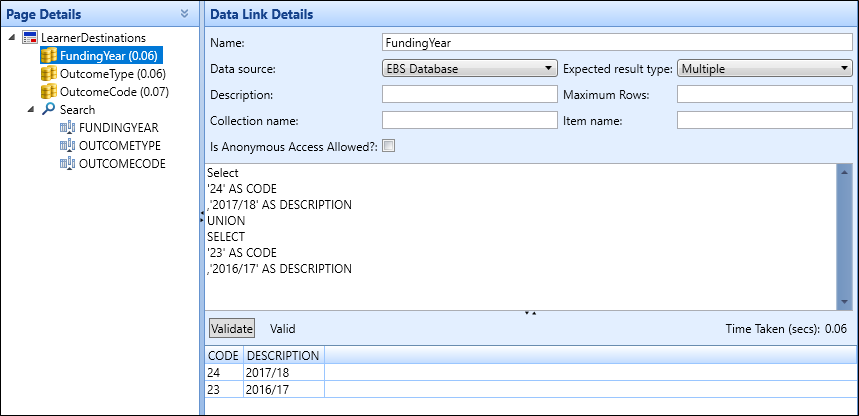Open the Data source dropdown
This screenshot has width=859, height=416.
click(x=469, y=69)
